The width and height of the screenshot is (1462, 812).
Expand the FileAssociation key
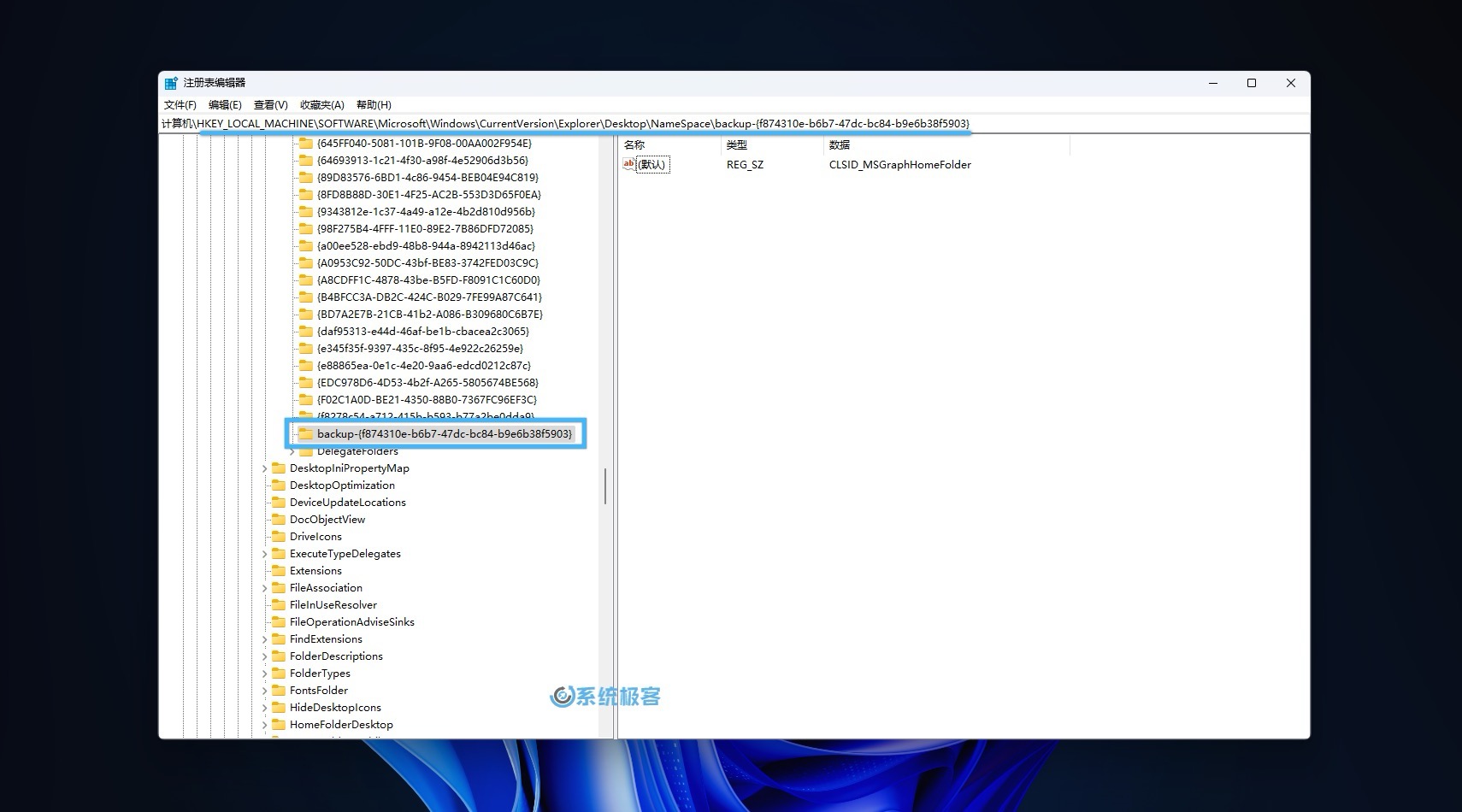(265, 588)
